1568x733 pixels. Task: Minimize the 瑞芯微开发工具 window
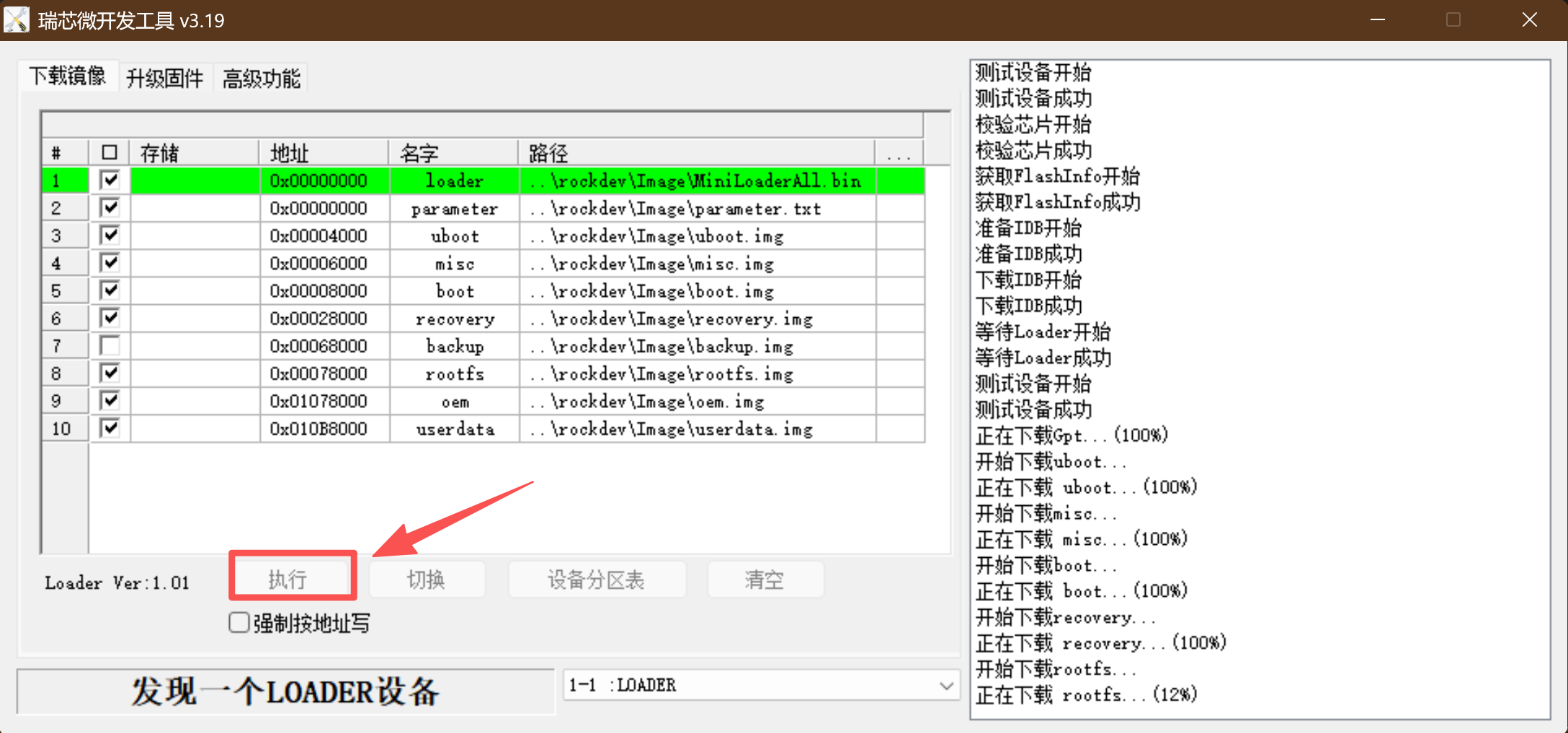coord(1378,20)
